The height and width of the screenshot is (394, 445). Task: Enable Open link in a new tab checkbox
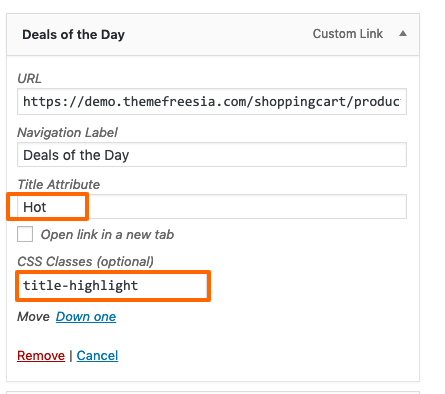tap(25, 234)
